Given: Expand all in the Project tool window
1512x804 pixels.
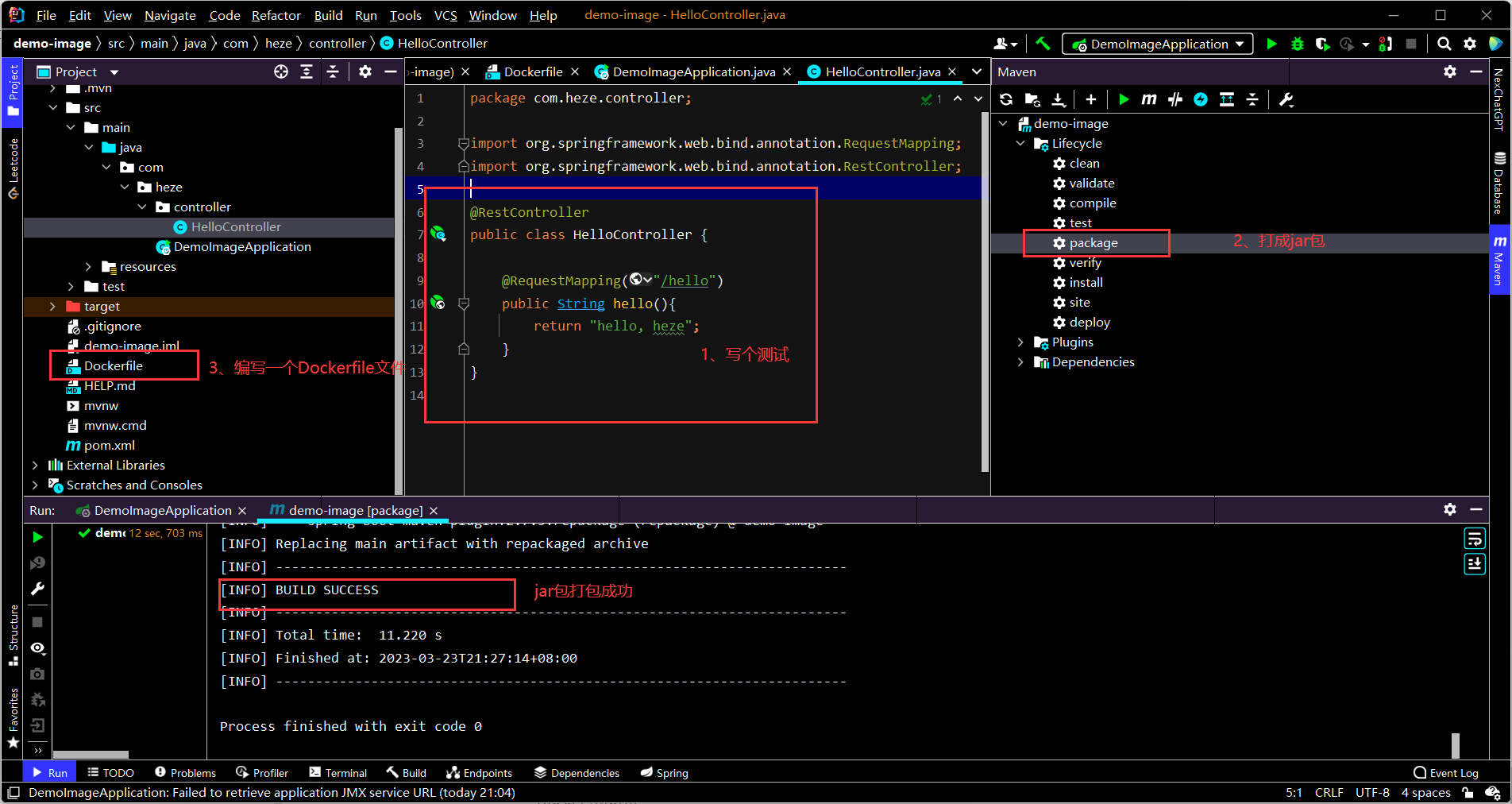Looking at the screenshot, I should [307, 72].
